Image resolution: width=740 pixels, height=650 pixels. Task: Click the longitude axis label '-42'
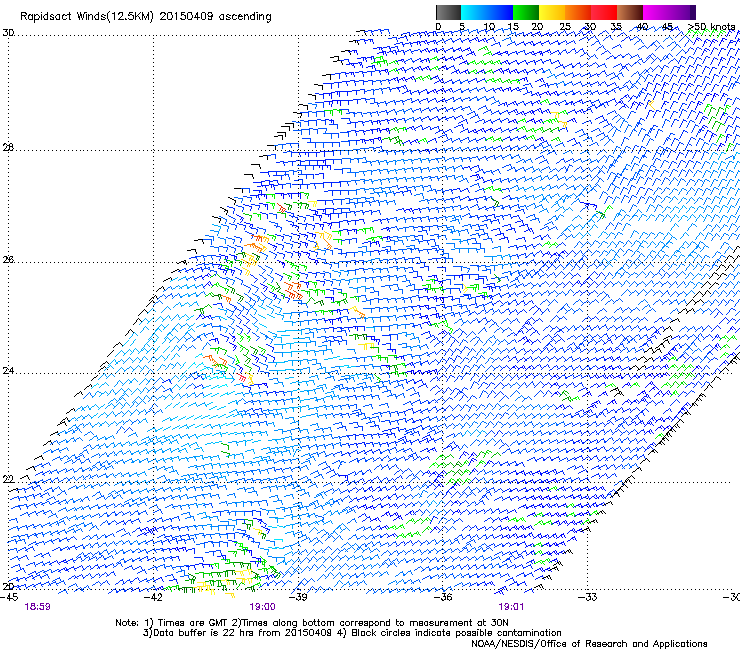(x=153, y=597)
